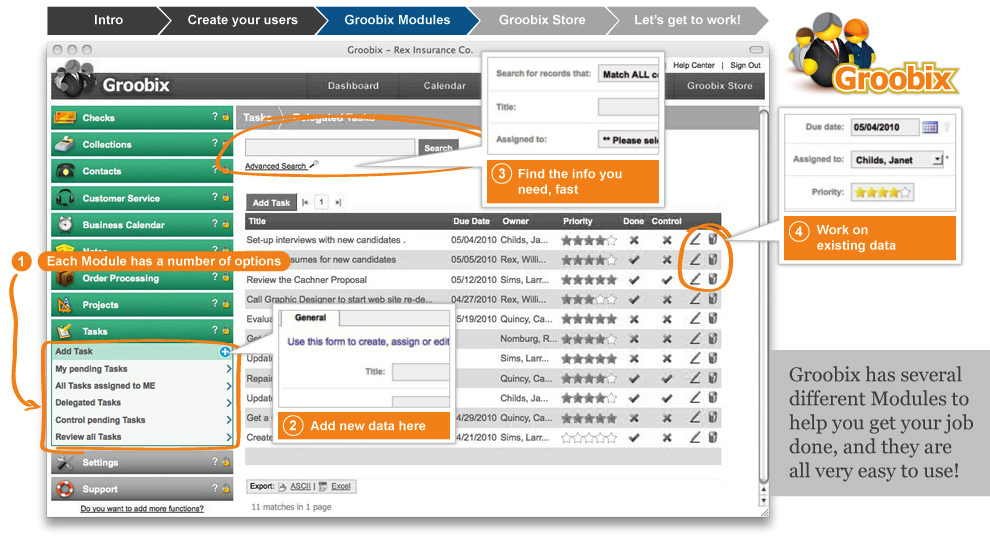Click priority stars of task due 05/12/2010
This screenshot has height=536, width=990.
[x=589, y=280]
